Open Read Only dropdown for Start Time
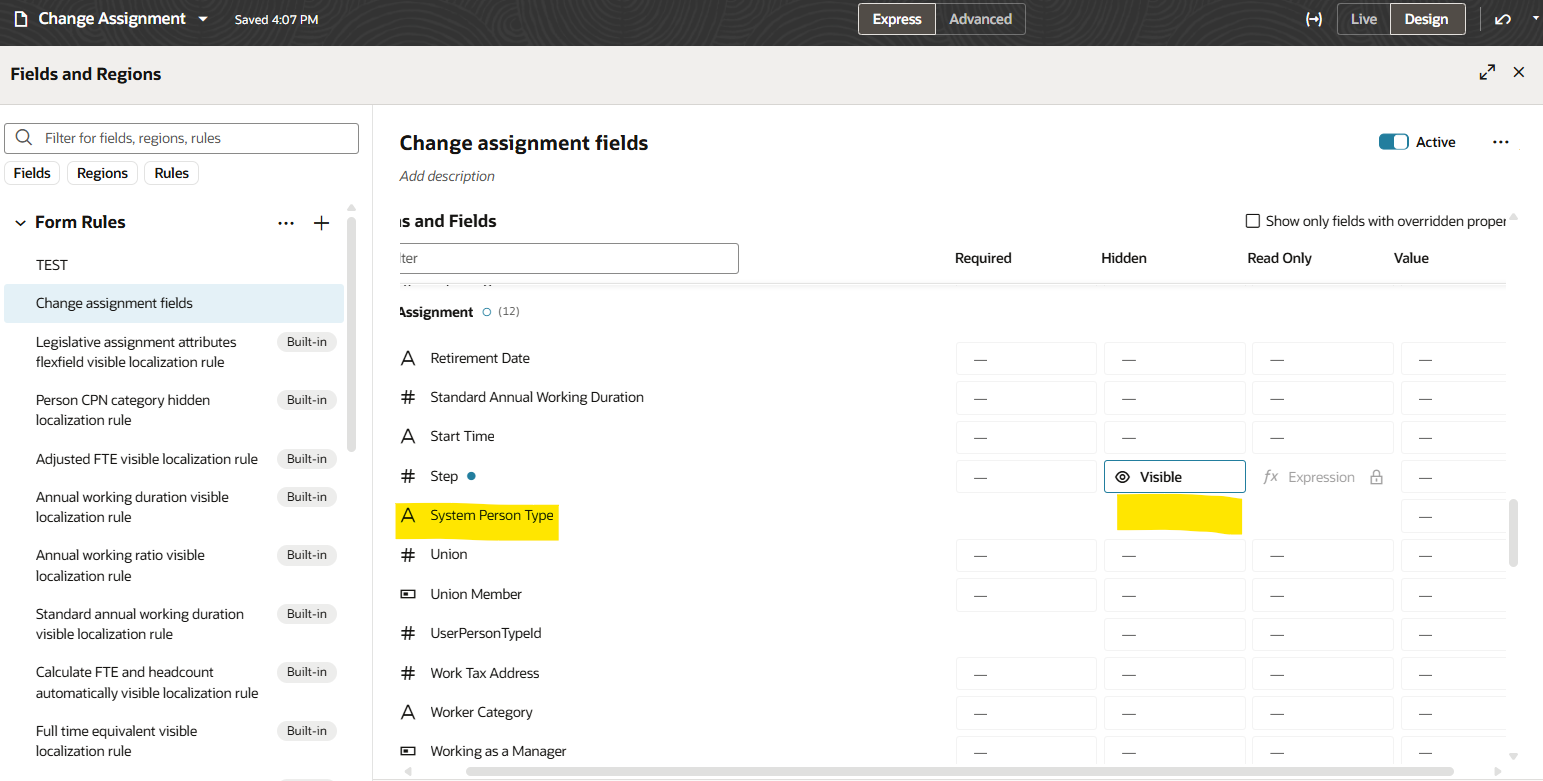 (x=1322, y=437)
